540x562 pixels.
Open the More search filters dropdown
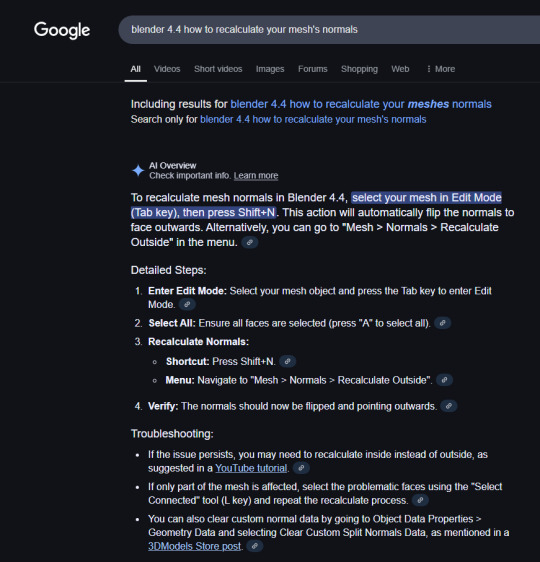[x=441, y=69]
